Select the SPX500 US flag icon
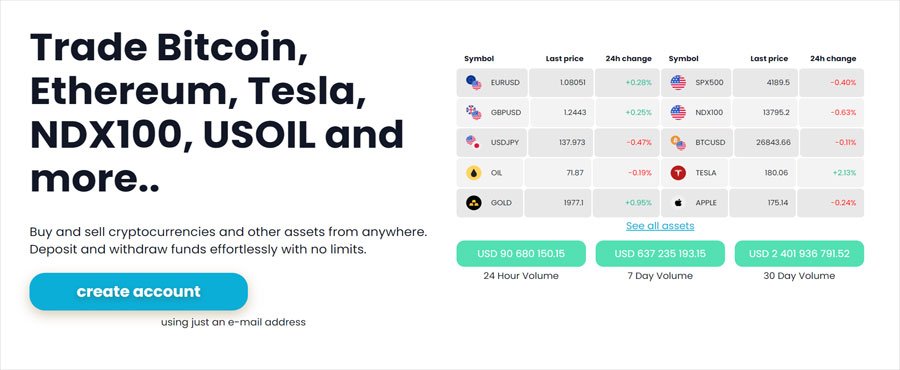Image resolution: width=900 pixels, height=370 pixels. pyautogui.click(x=678, y=83)
